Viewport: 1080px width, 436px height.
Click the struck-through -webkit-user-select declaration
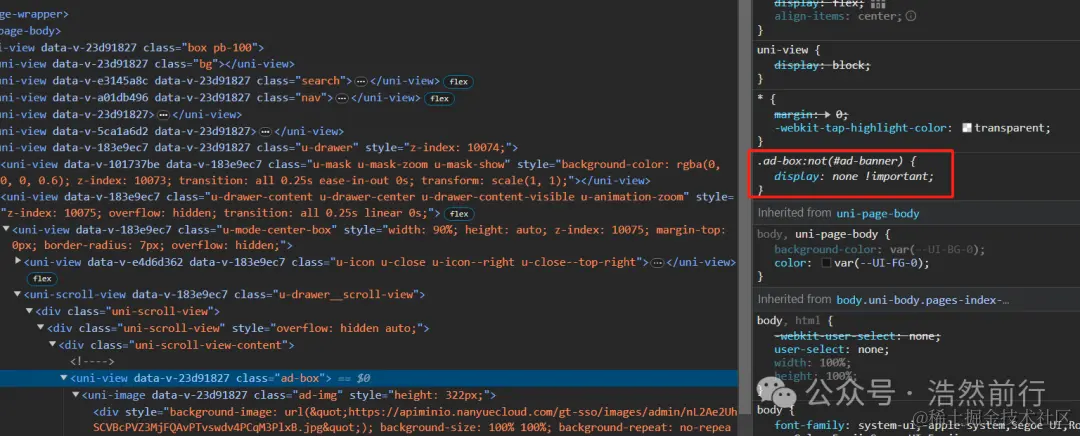(x=858, y=336)
